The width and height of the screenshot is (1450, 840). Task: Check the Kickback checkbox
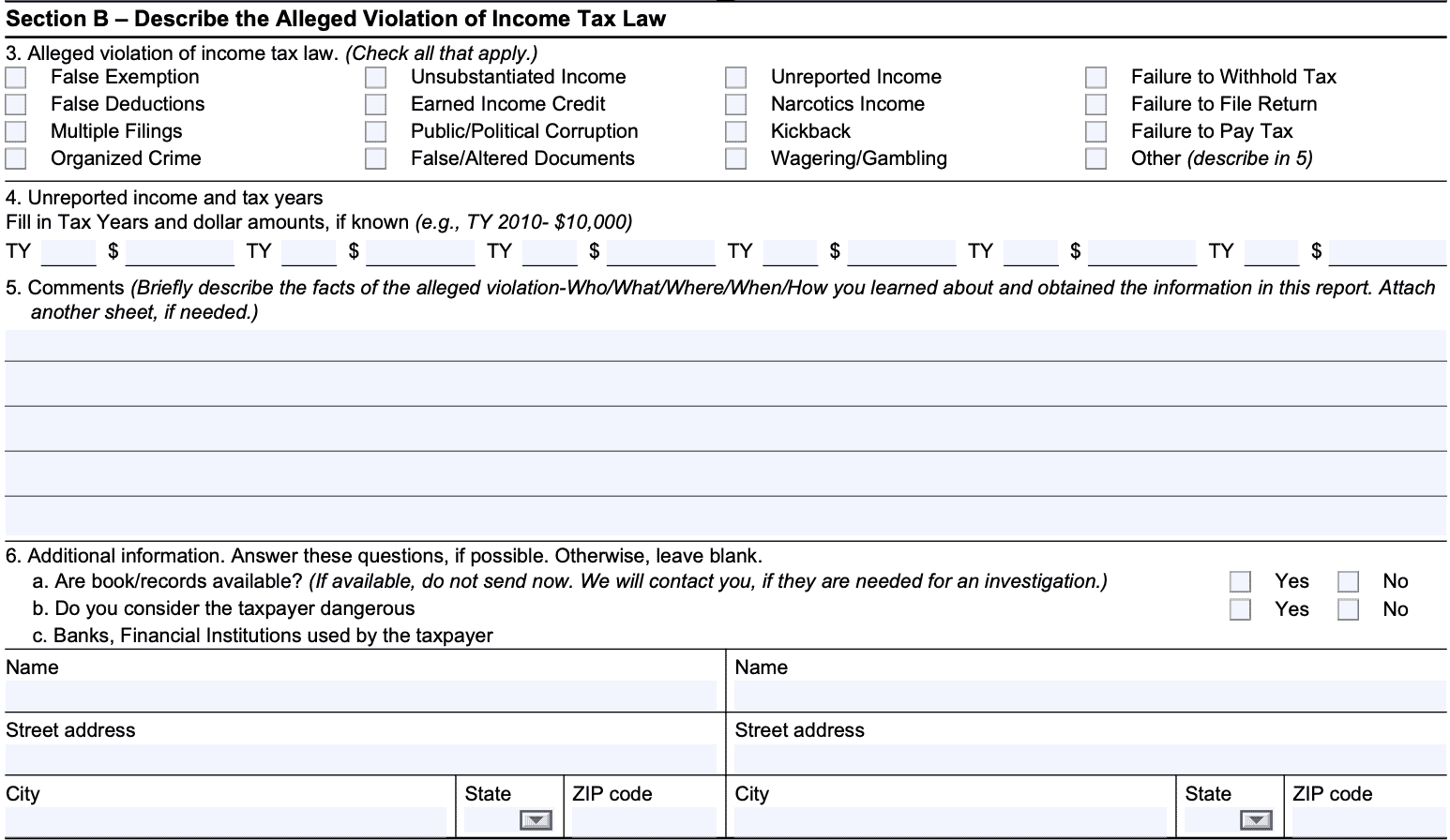pyautogui.click(x=736, y=131)
